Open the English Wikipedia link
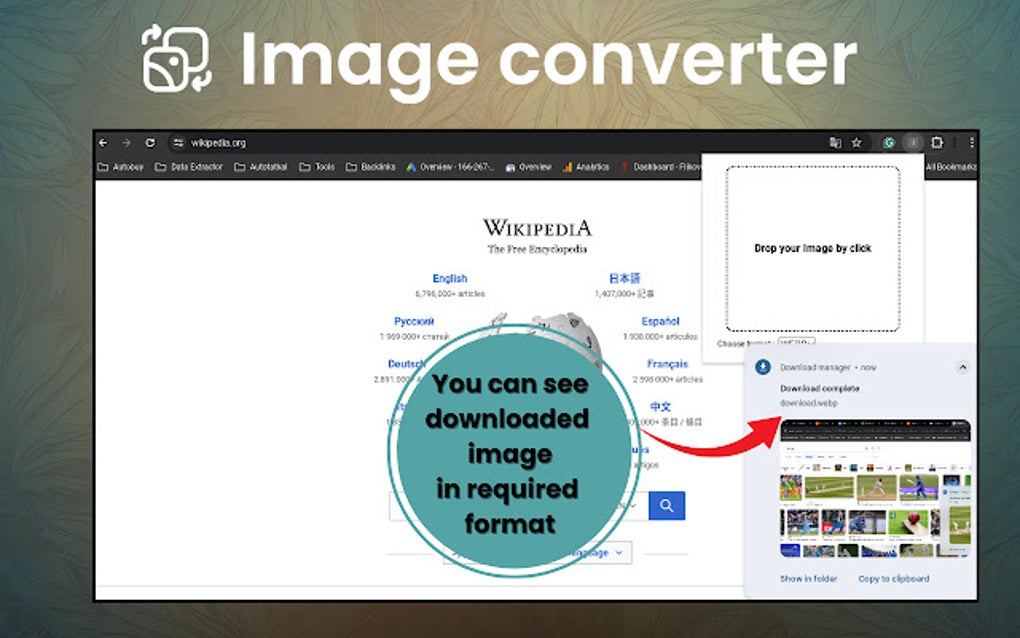This screenshot has height=638, width=1020. 449,278
